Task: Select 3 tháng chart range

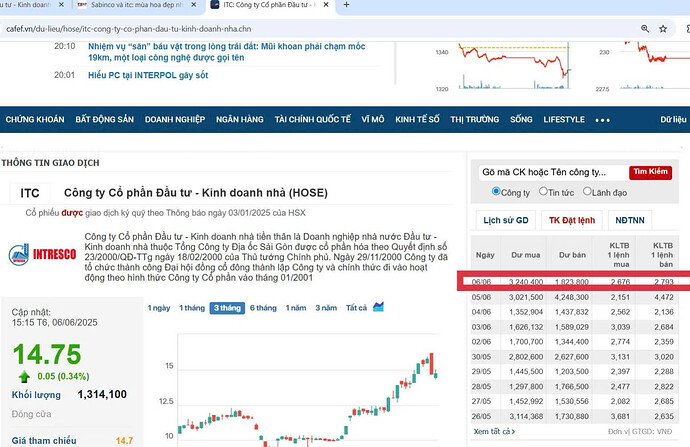Action: tap(227, 308)
